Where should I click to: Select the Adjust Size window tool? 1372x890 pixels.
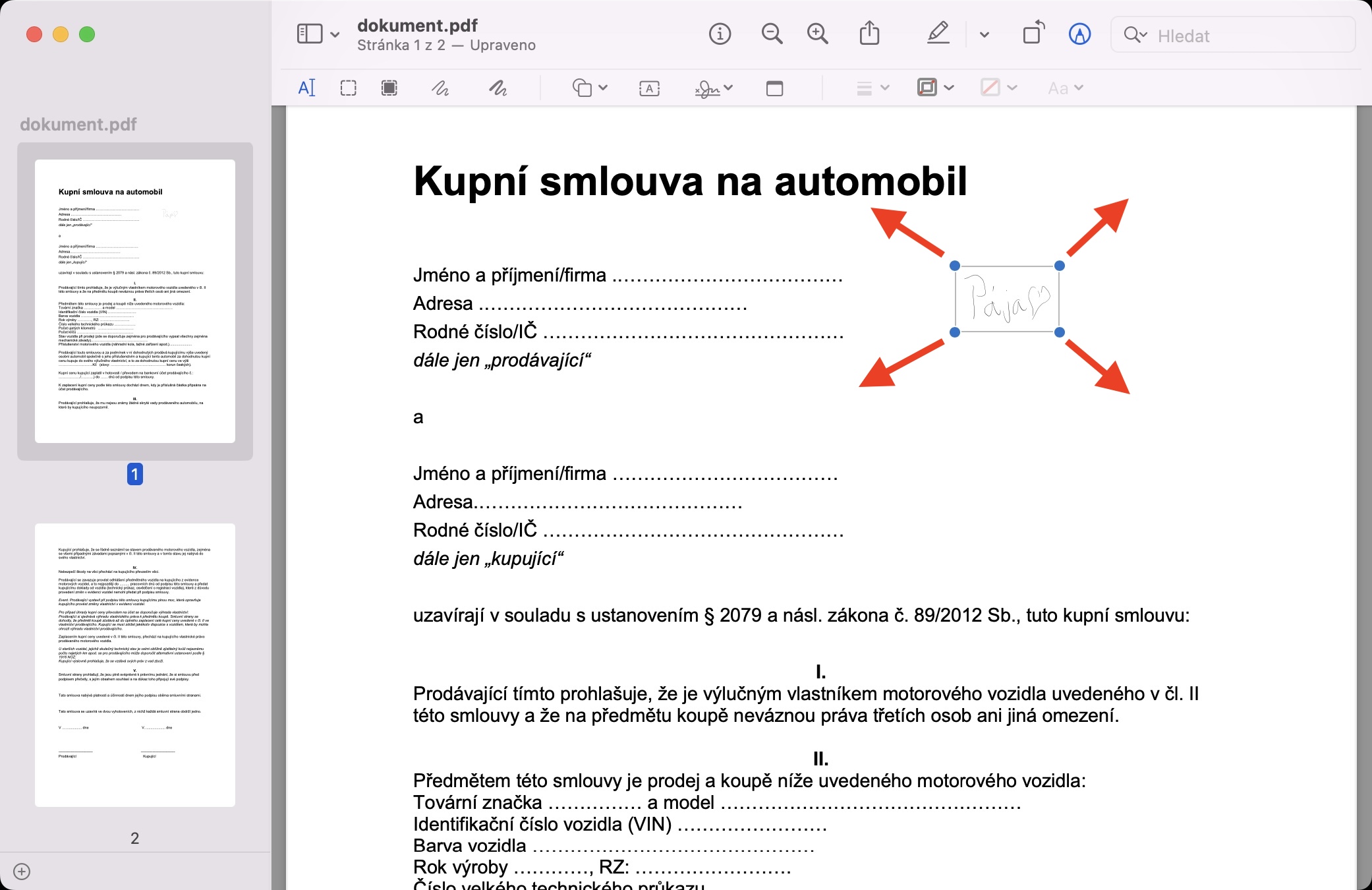tap(774, 88)
